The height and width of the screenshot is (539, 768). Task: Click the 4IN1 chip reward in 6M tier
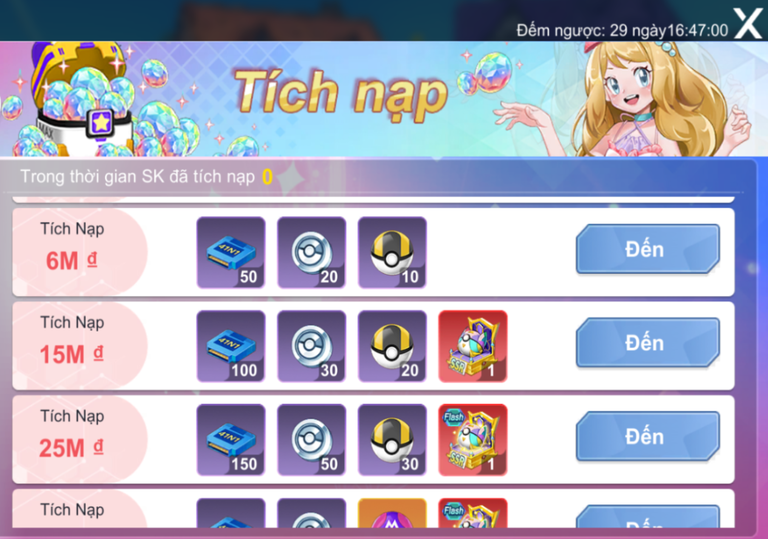coord(231,252)
